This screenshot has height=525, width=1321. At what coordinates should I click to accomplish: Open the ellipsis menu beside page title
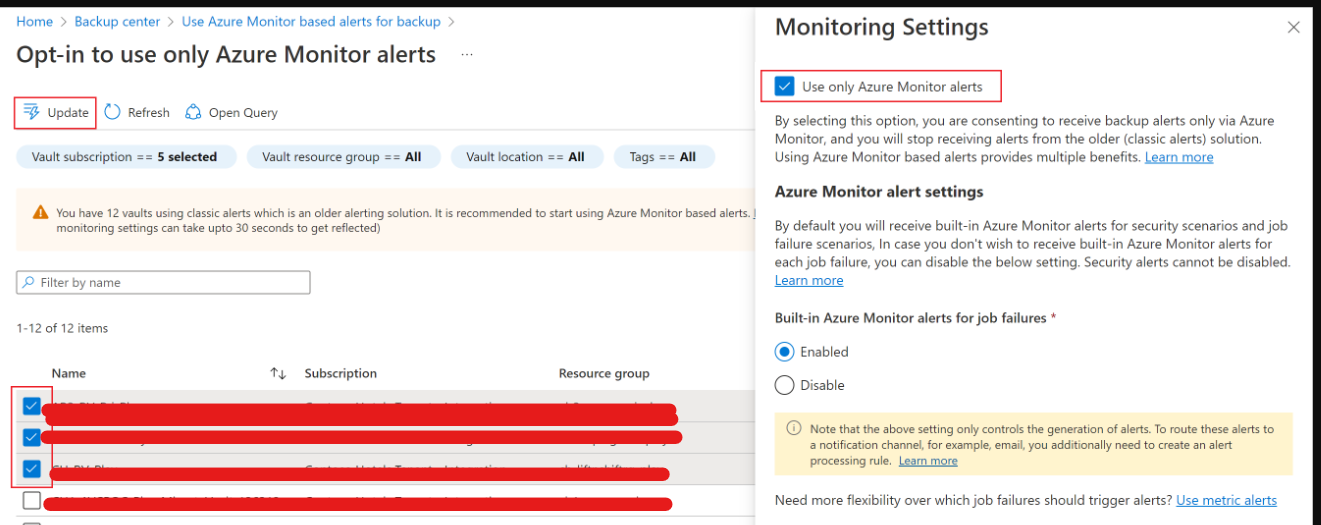[x=467, y=55]
